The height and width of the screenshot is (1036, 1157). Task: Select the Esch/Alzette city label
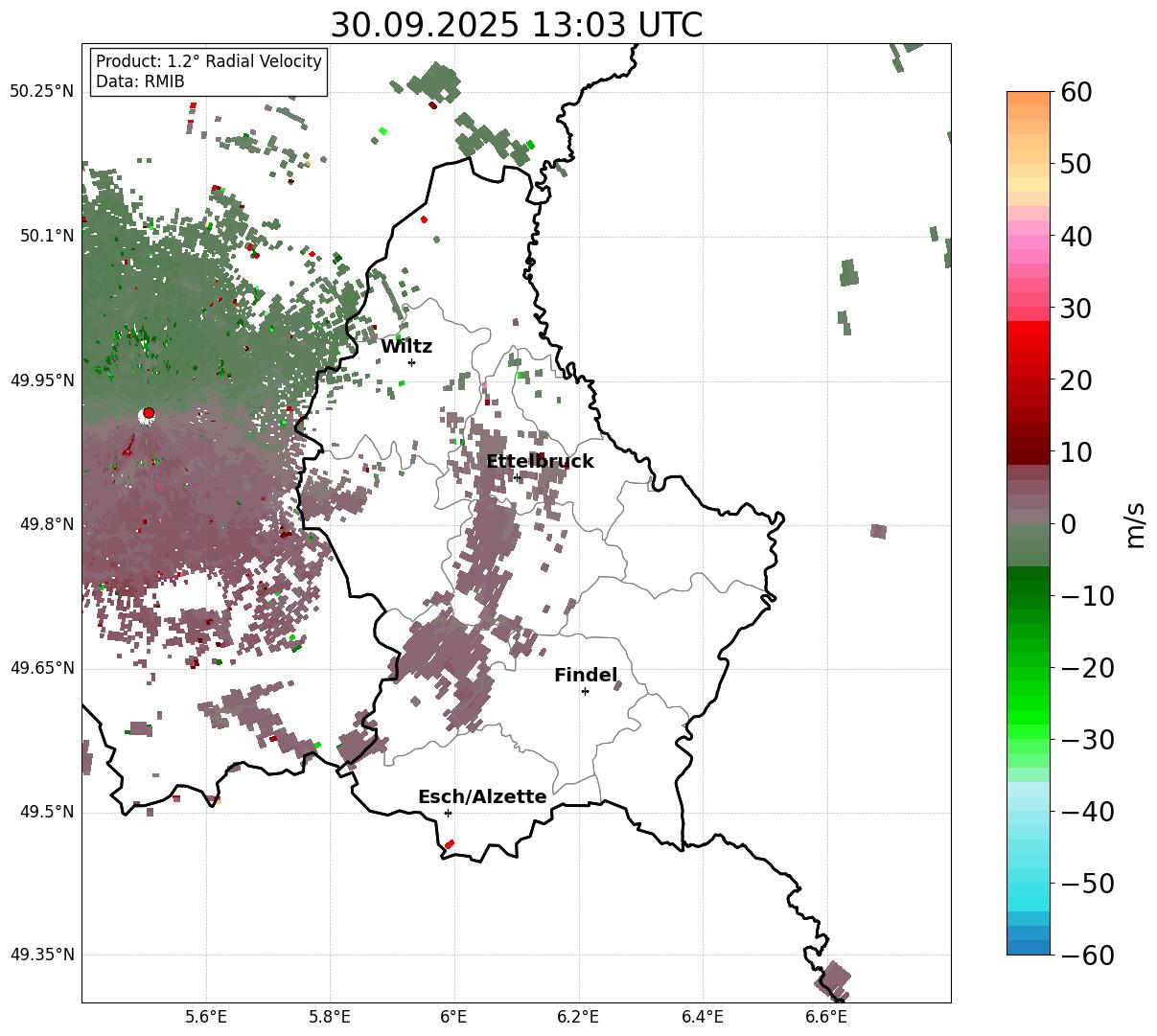click(x=482, y=797)
